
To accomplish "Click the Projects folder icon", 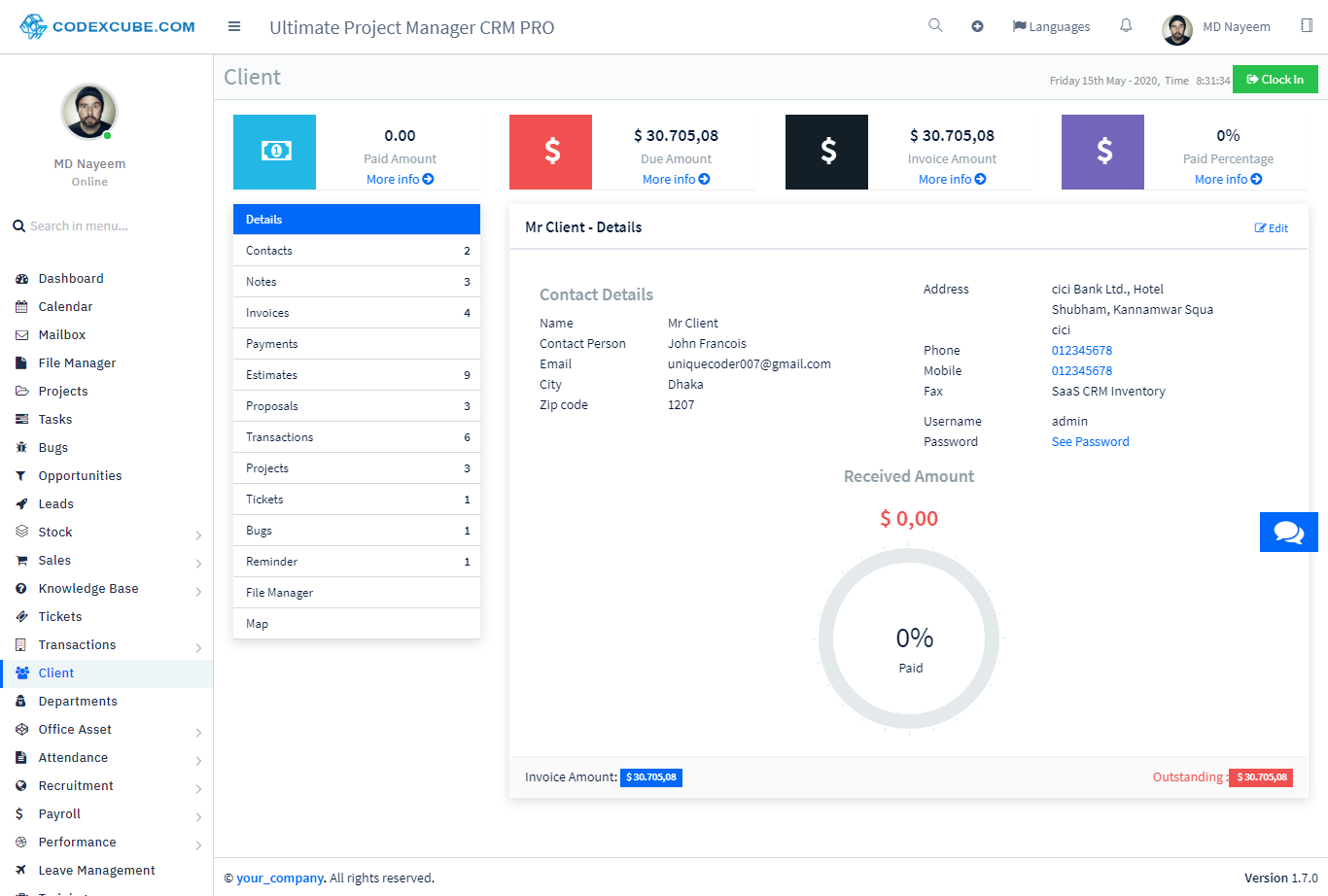I will [x=21, y=392].
